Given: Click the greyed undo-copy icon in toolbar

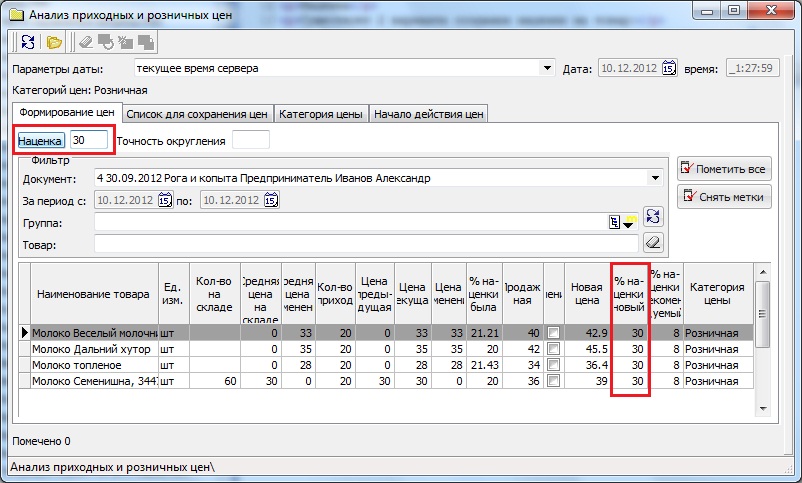Looking at the screenshot, I should 106,42.
